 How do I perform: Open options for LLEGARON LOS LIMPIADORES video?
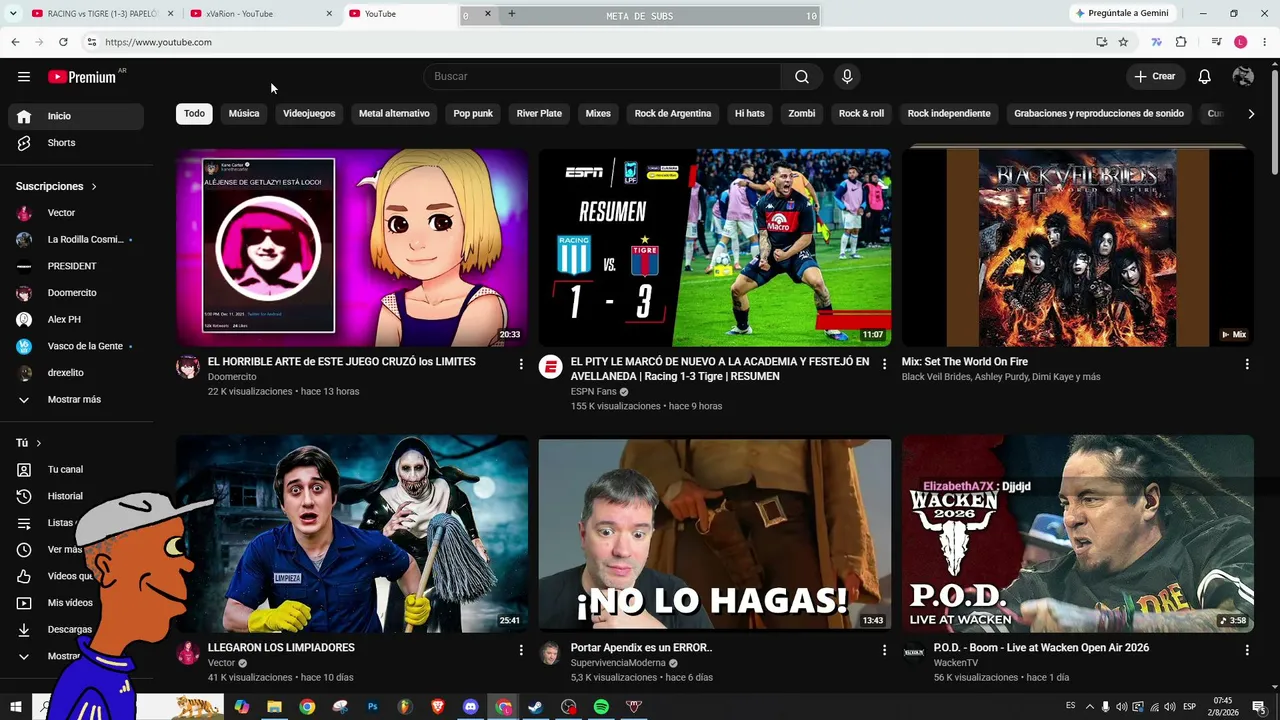click(x=521, y=651)
